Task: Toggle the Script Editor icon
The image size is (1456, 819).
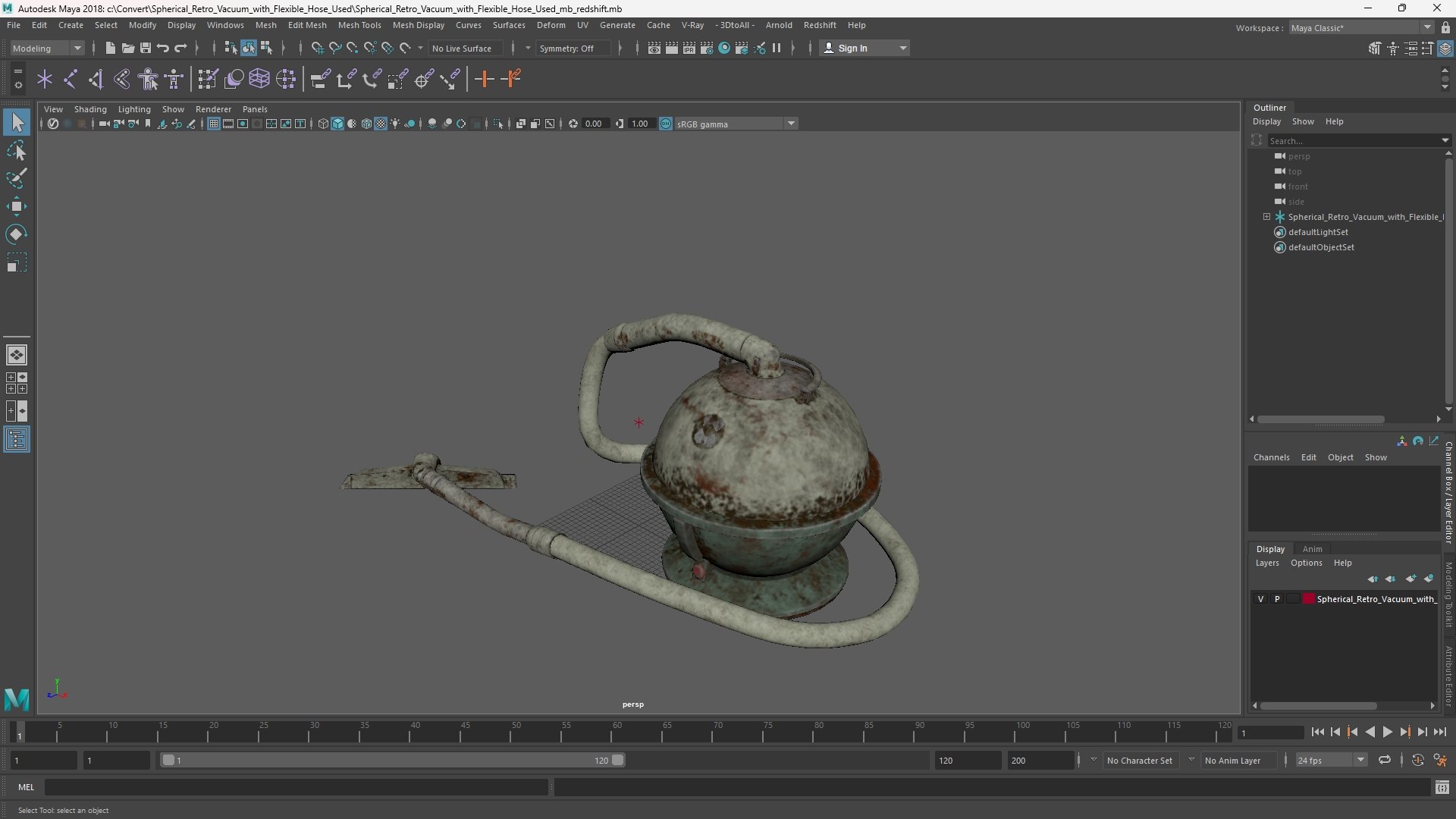Action: (x=1442, y=788)
